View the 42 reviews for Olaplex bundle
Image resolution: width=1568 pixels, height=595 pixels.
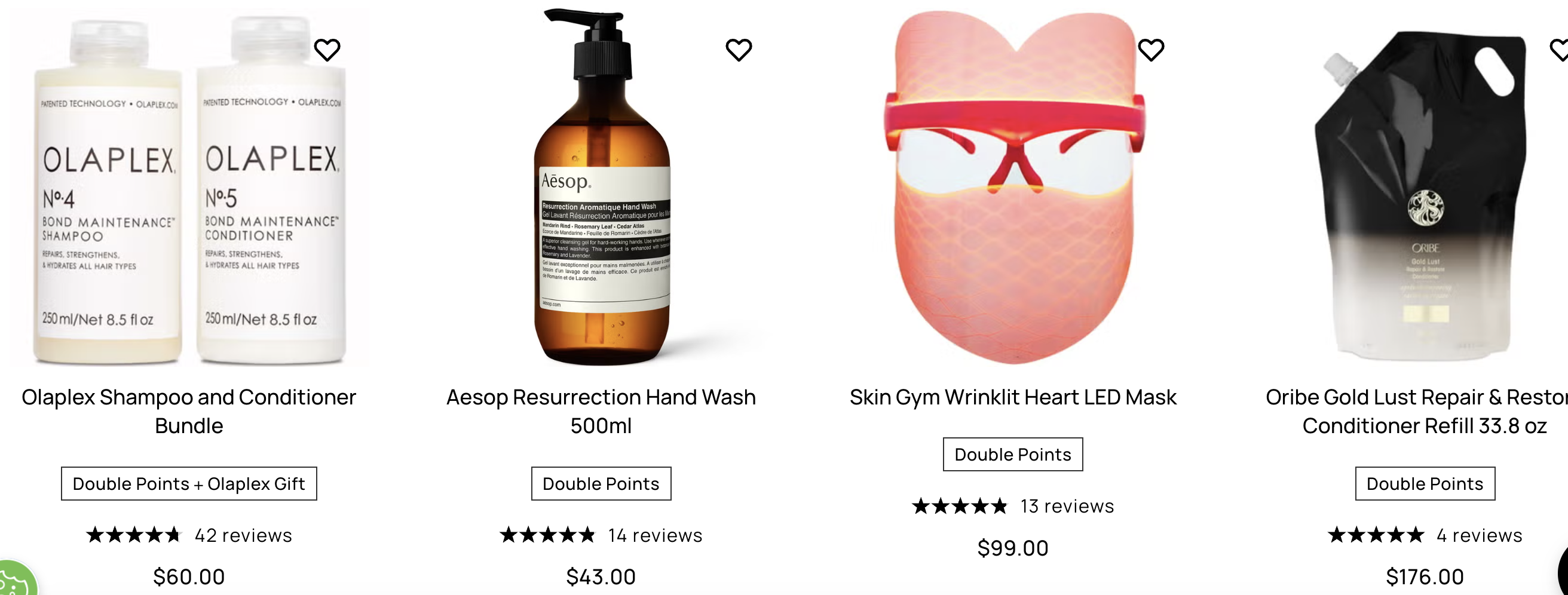pyautogui.click(x=243, y=535)
